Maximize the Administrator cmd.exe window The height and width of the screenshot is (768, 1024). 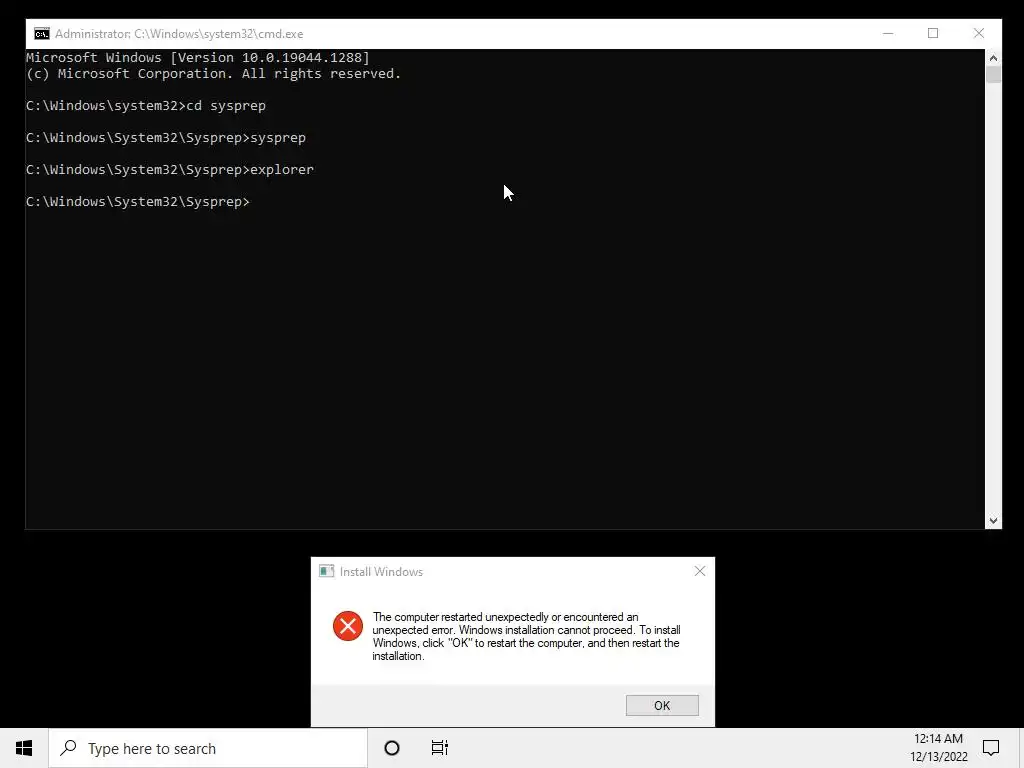coord(933,33)
